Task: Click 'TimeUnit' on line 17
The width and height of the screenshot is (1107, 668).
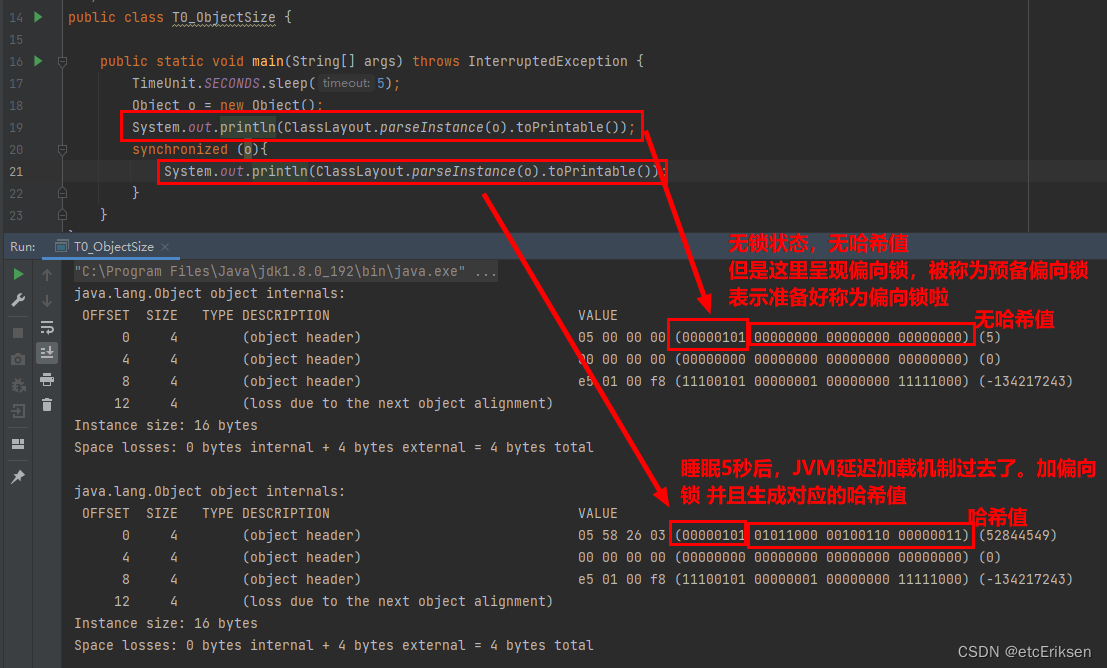Action: pos(164,83)
